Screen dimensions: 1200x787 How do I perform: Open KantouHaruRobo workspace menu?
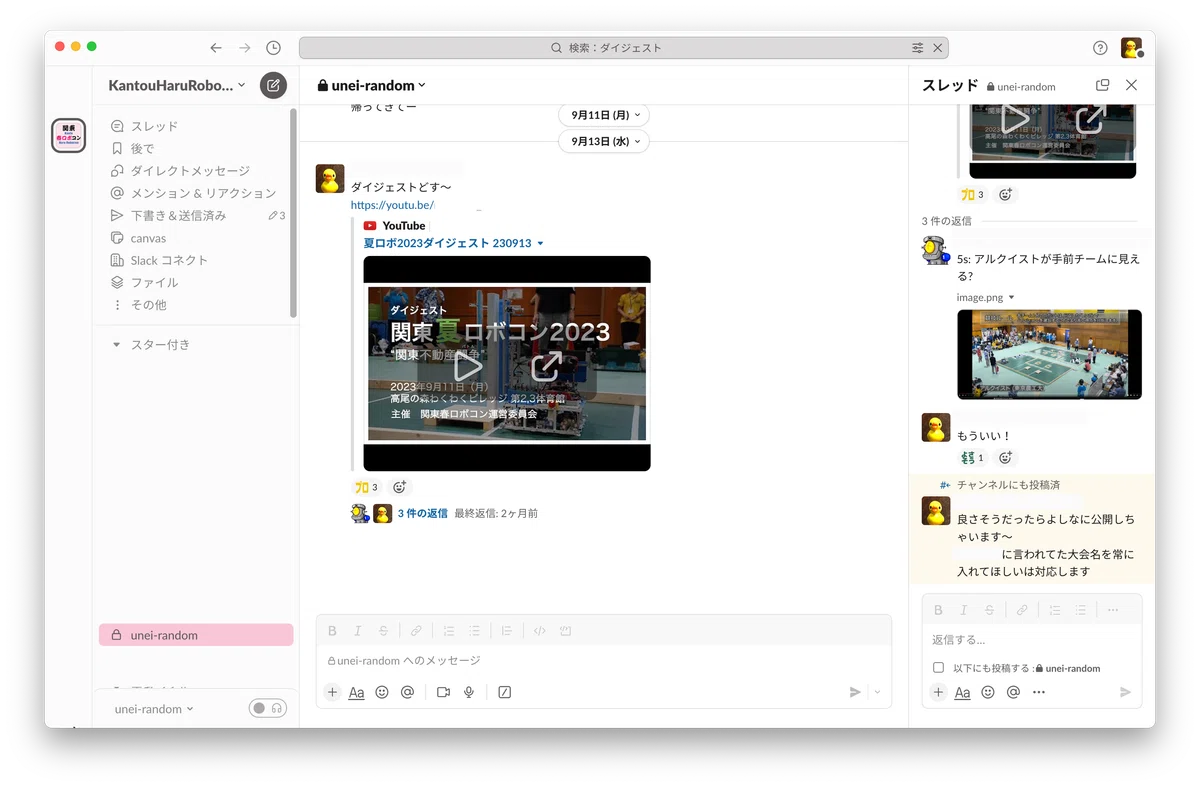coord(177,86)
